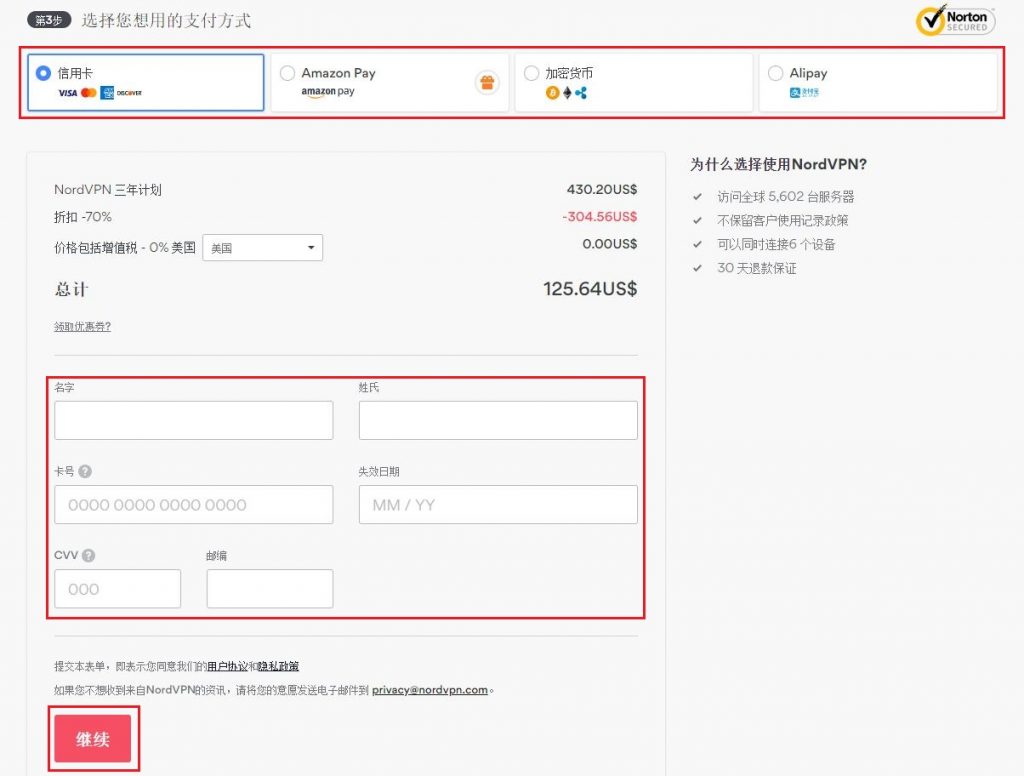The image size is (1024, 776).
Task: Click the orange gift icon in Amazon Pay
Action: 487,82
